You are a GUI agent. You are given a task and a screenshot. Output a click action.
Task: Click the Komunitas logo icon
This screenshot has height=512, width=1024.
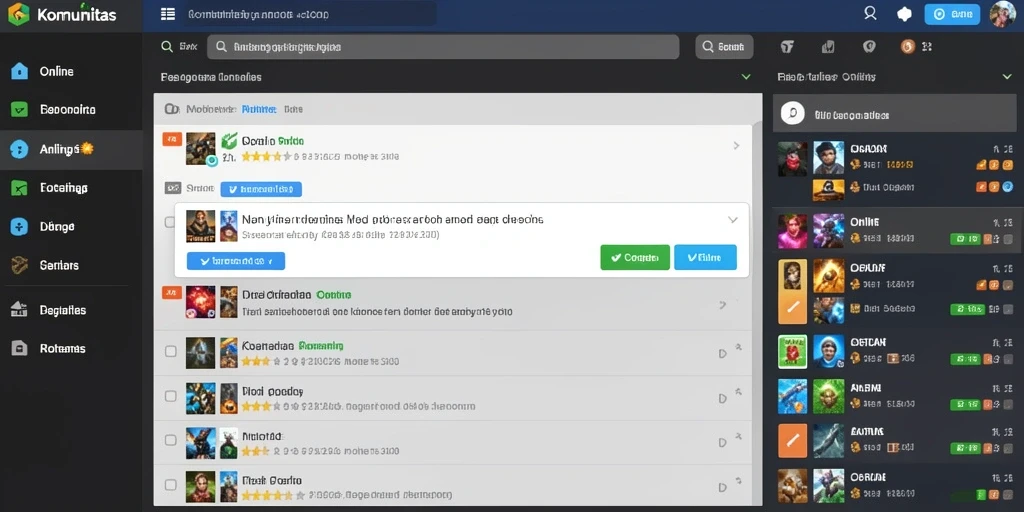pyautogui.click(x=18, y=14)
